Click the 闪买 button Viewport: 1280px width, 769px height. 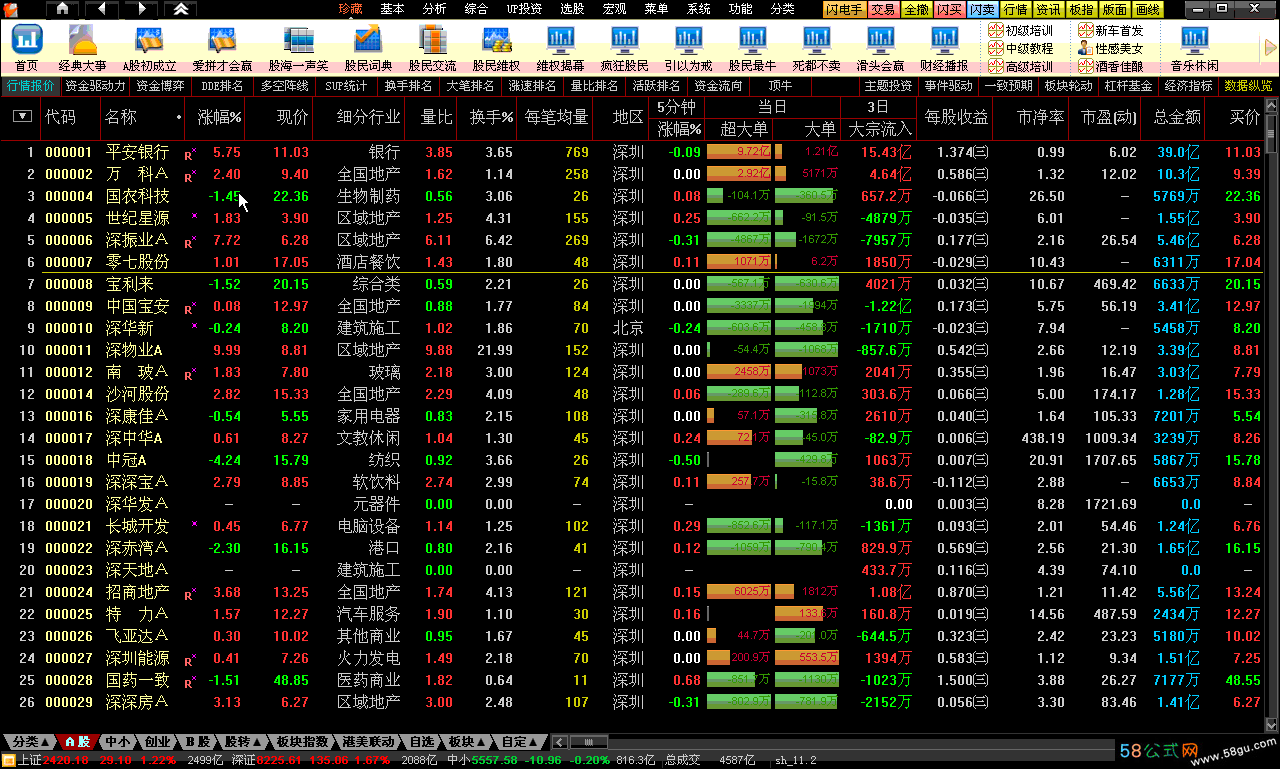coord(950,9)
